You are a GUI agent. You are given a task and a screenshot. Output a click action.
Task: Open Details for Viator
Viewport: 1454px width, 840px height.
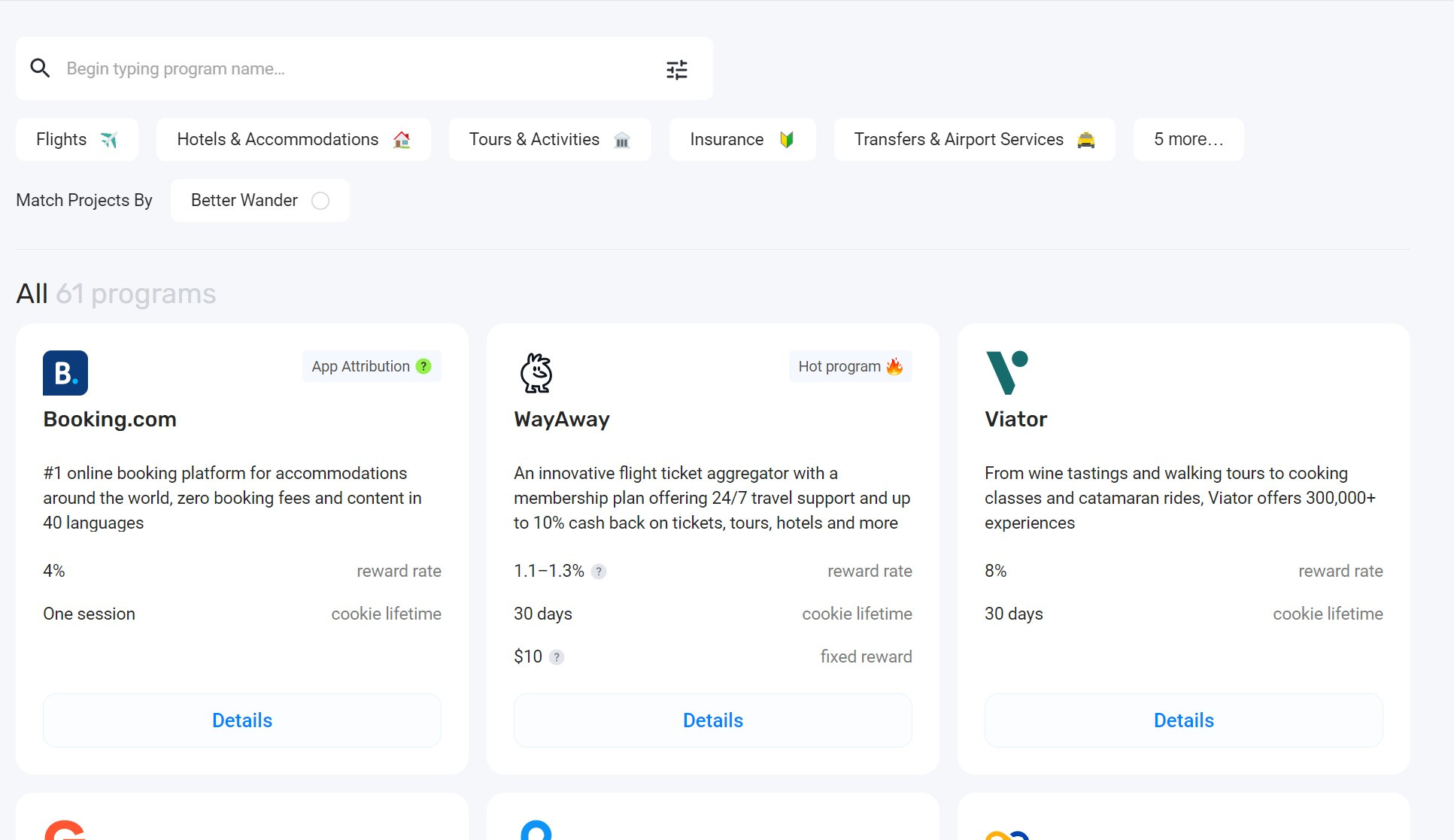(1184, 720)
